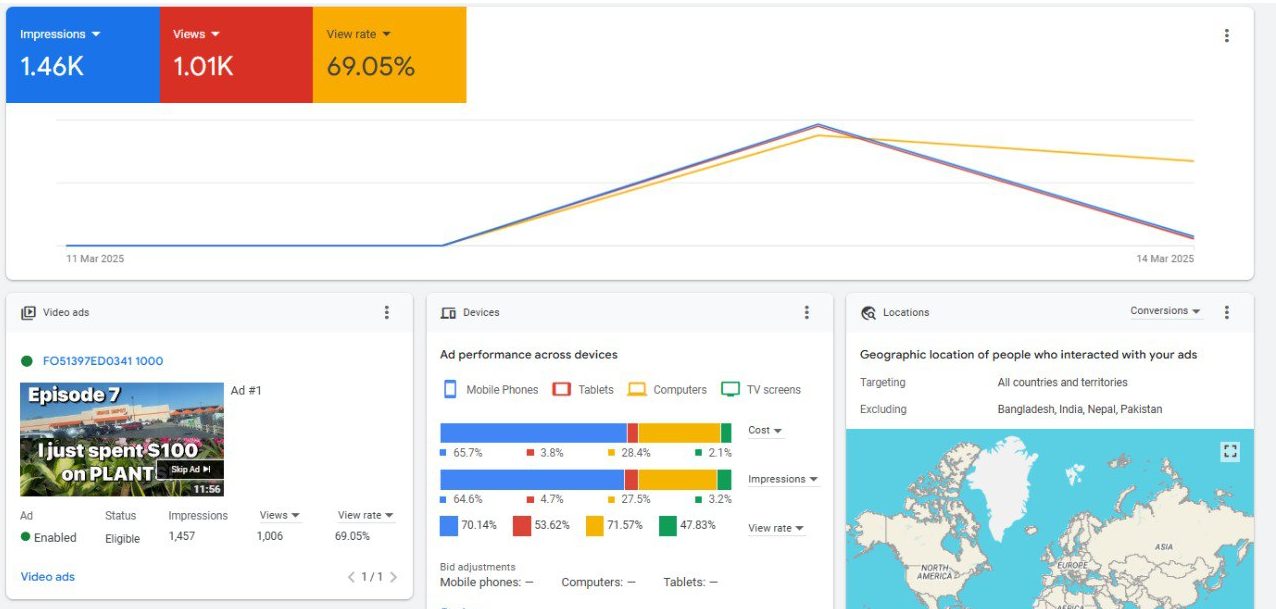Open the Devices card more options menu
Image resolution: width=1276 pixels, height=609 pixels.
807,313
